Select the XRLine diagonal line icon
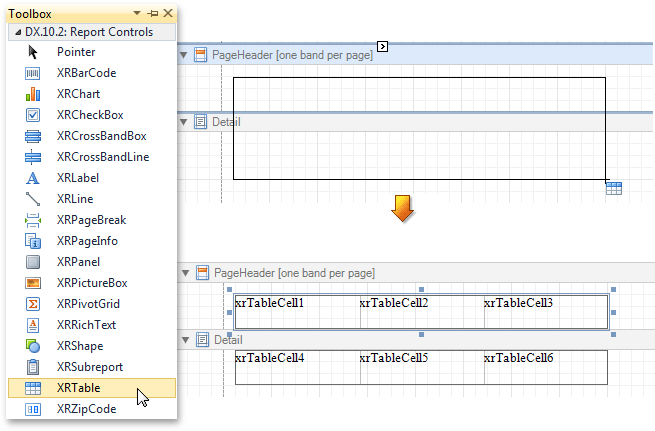The width and height of the screenshot is (655, 431). coord(33,199)
